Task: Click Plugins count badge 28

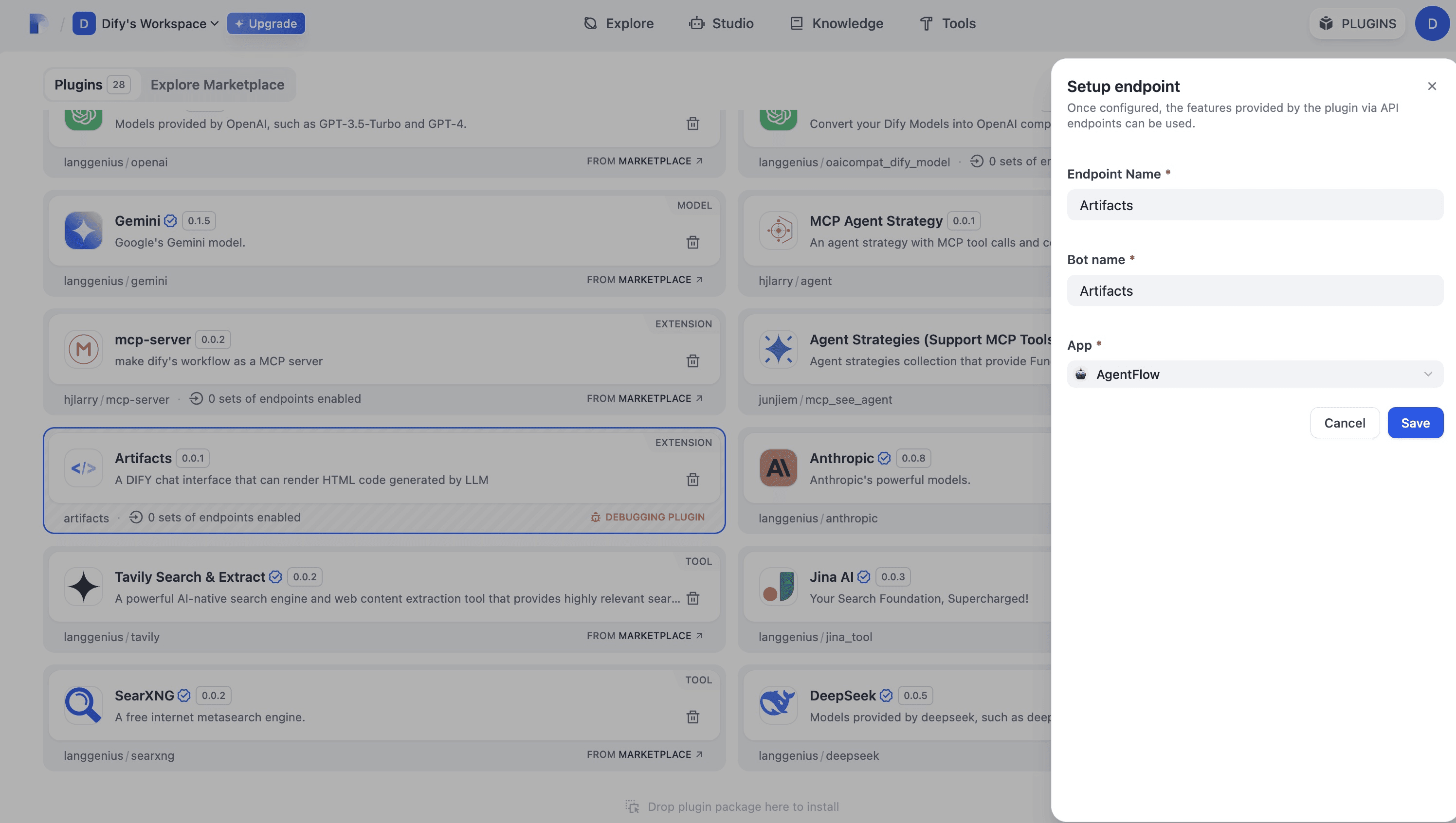Action: [x=119, y=85]
